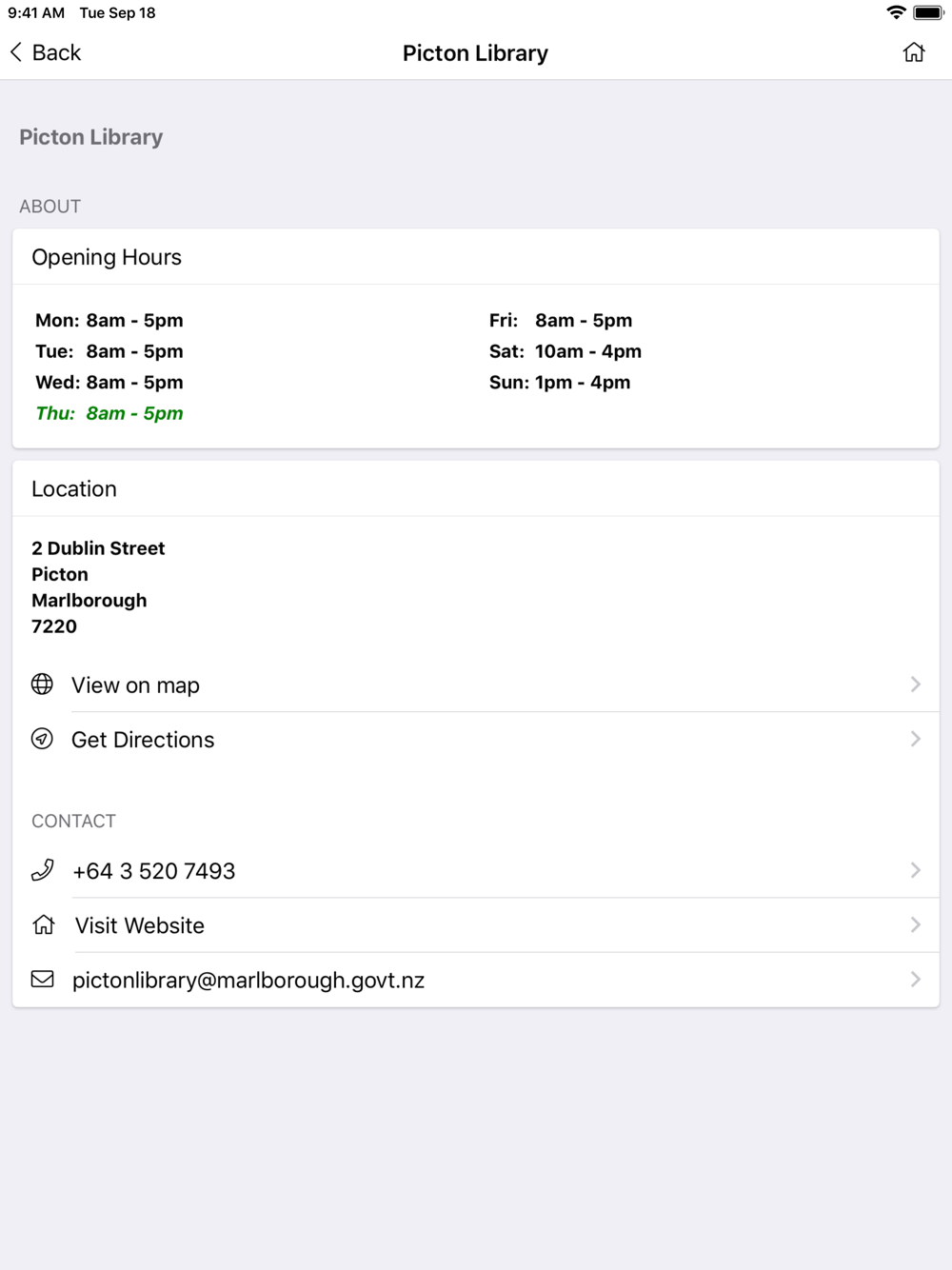Screen dimensions: 952x1270
Task: Tap the battery status icon
Action: (928, 12)
